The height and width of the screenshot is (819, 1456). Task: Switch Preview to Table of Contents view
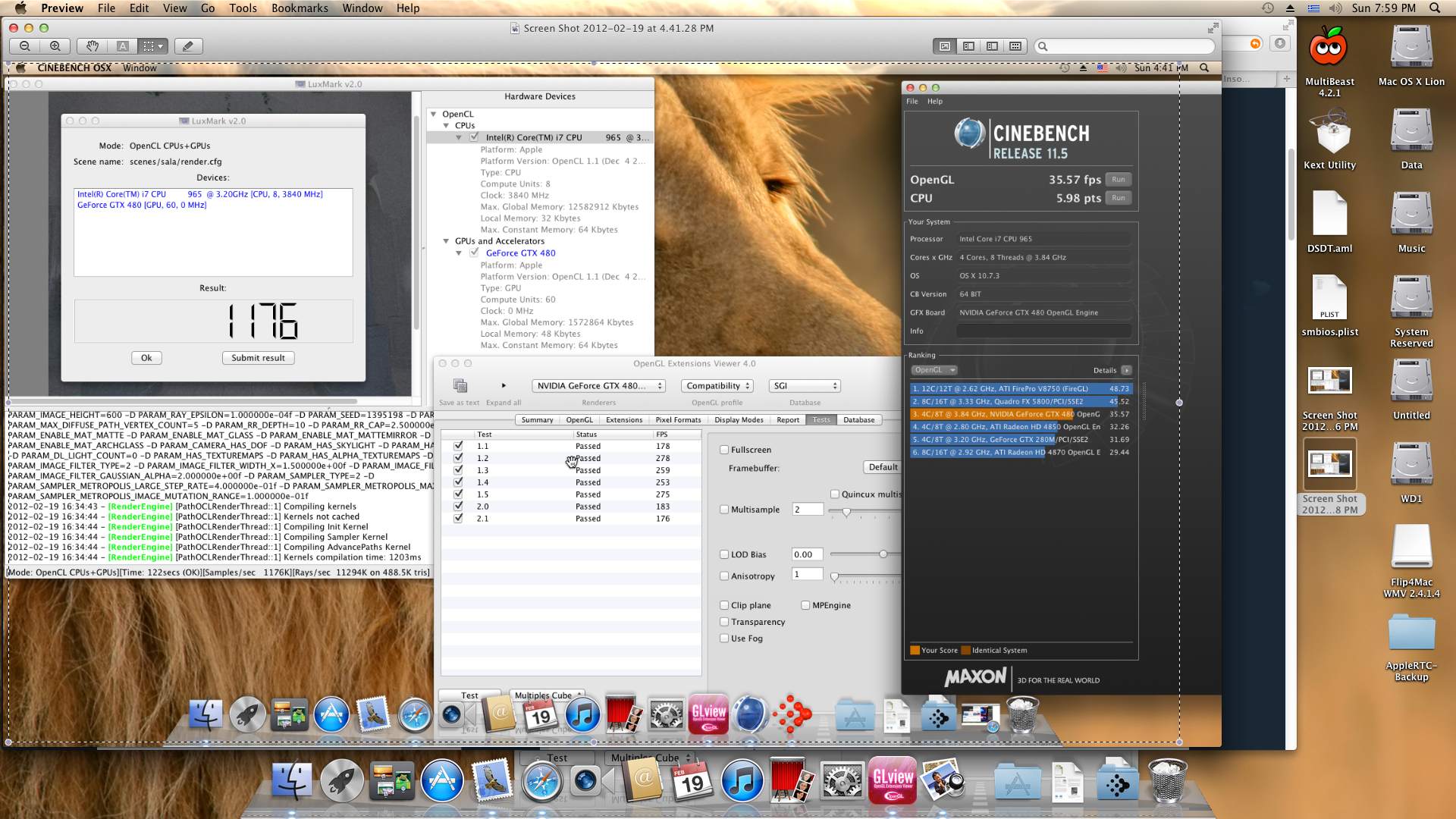pos(992,46)
